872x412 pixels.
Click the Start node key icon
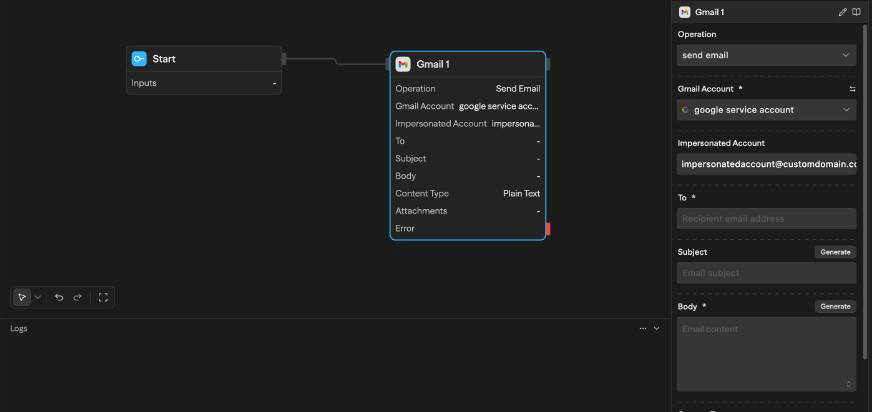(x=139, y=59)
